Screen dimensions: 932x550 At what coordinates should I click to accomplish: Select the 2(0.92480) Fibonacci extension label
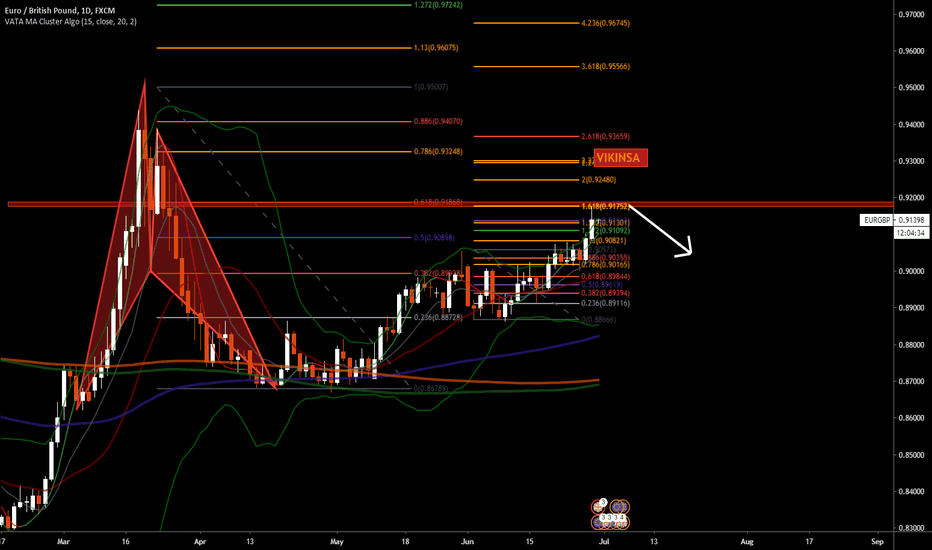pos(599,180)
